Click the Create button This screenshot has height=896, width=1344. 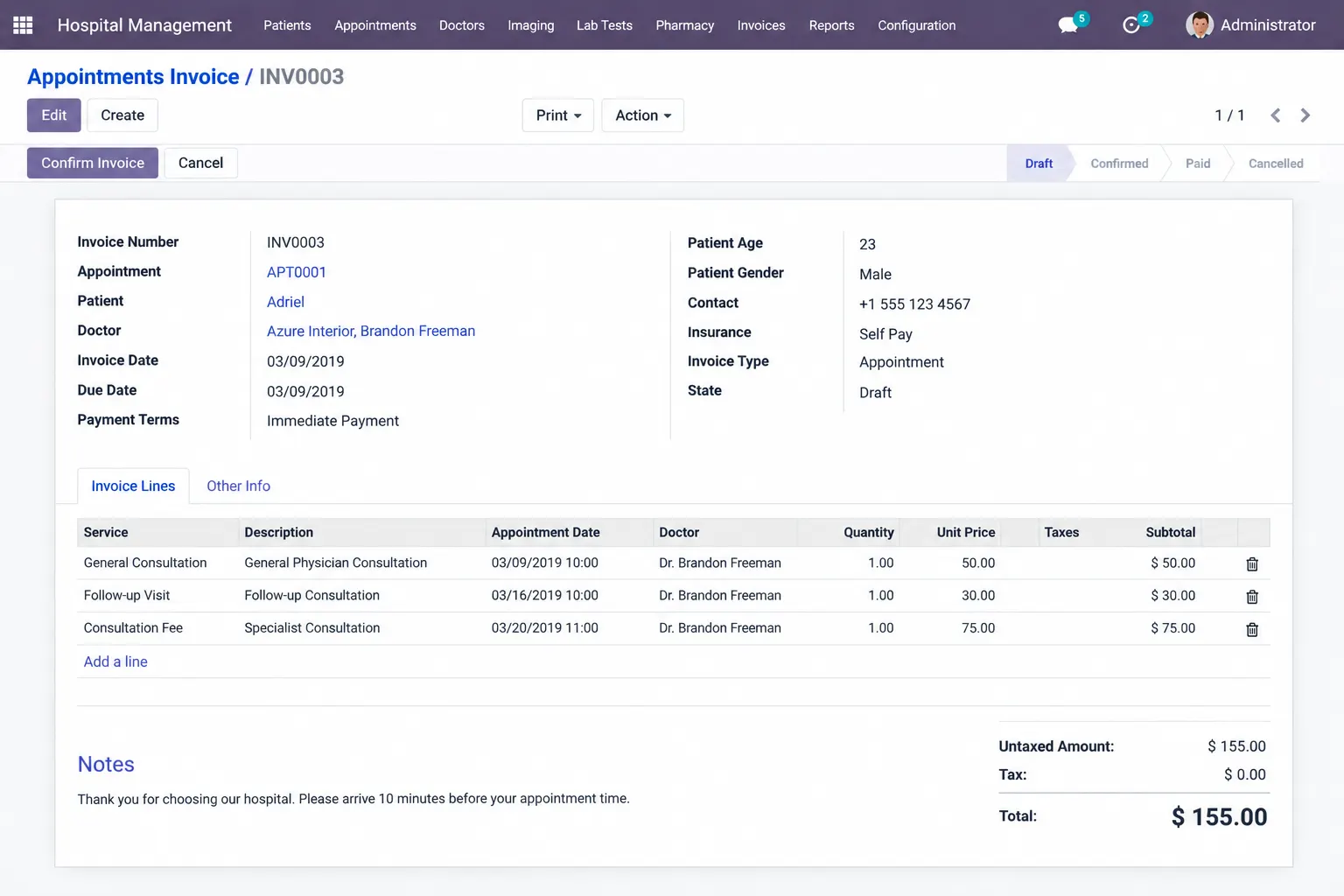click(x=122, y=115)
